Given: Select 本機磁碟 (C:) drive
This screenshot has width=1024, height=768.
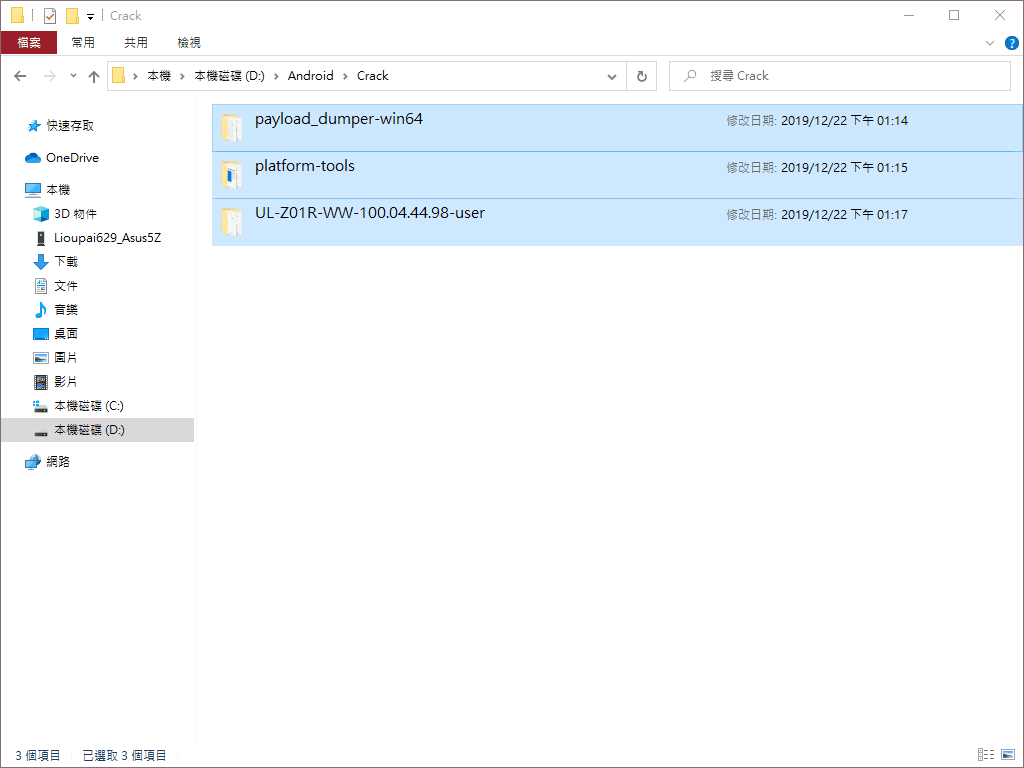Looking at the screenshot, I should 89,406.
